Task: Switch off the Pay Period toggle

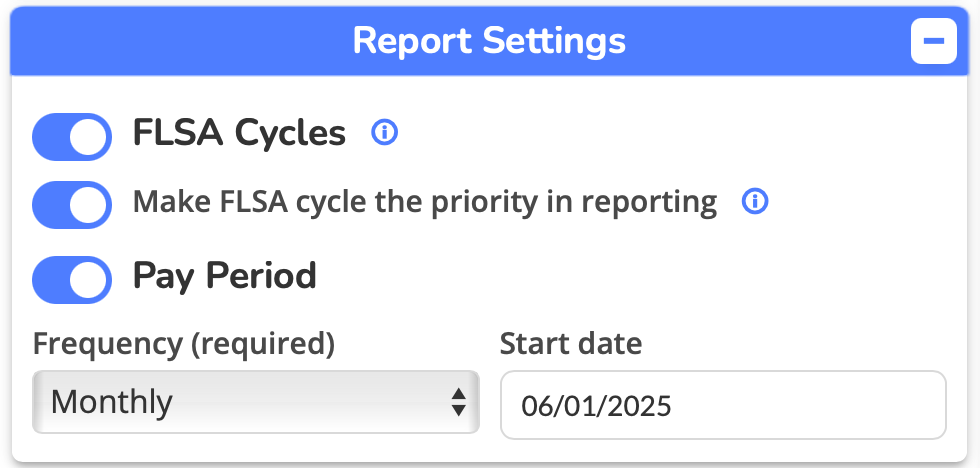Action: [x=72, y=280]
